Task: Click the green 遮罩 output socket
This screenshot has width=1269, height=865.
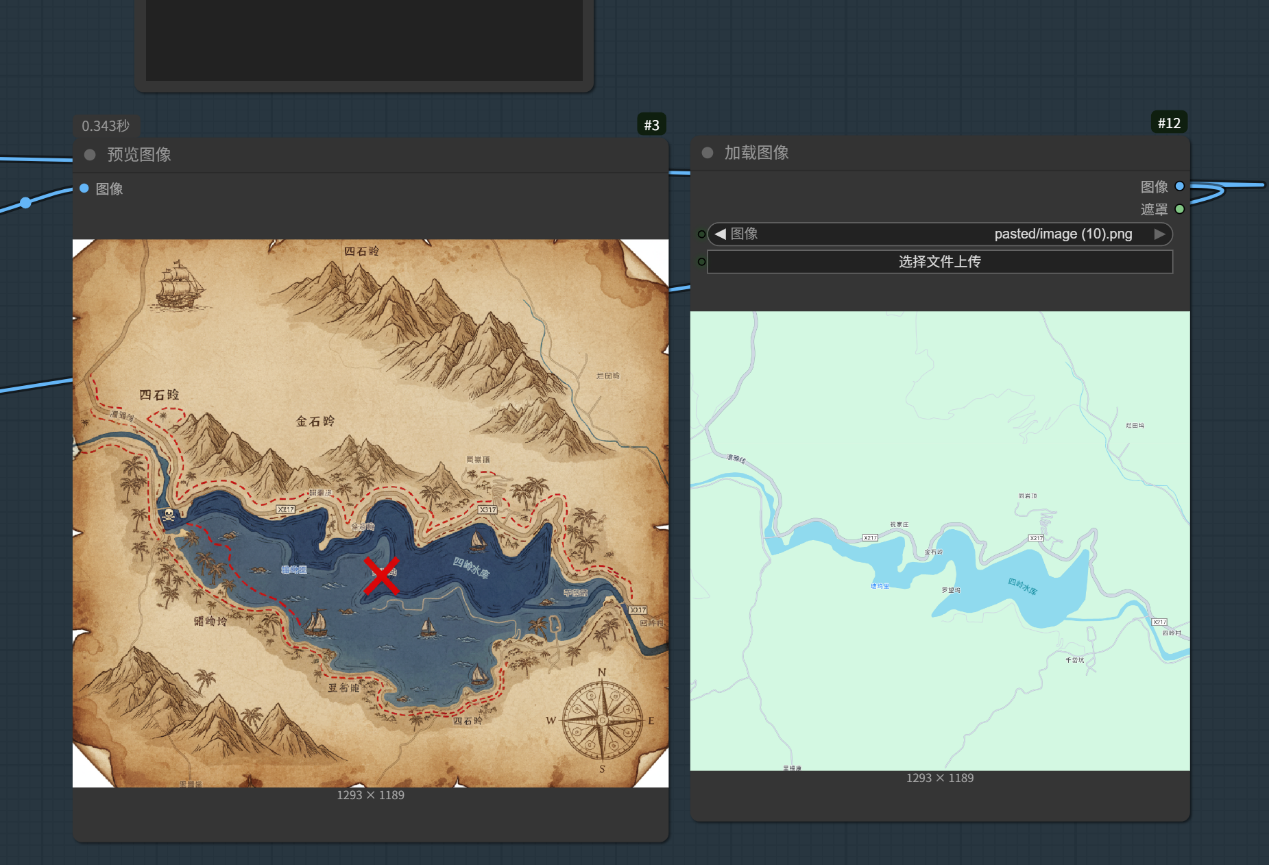Action: [1180, 209]
